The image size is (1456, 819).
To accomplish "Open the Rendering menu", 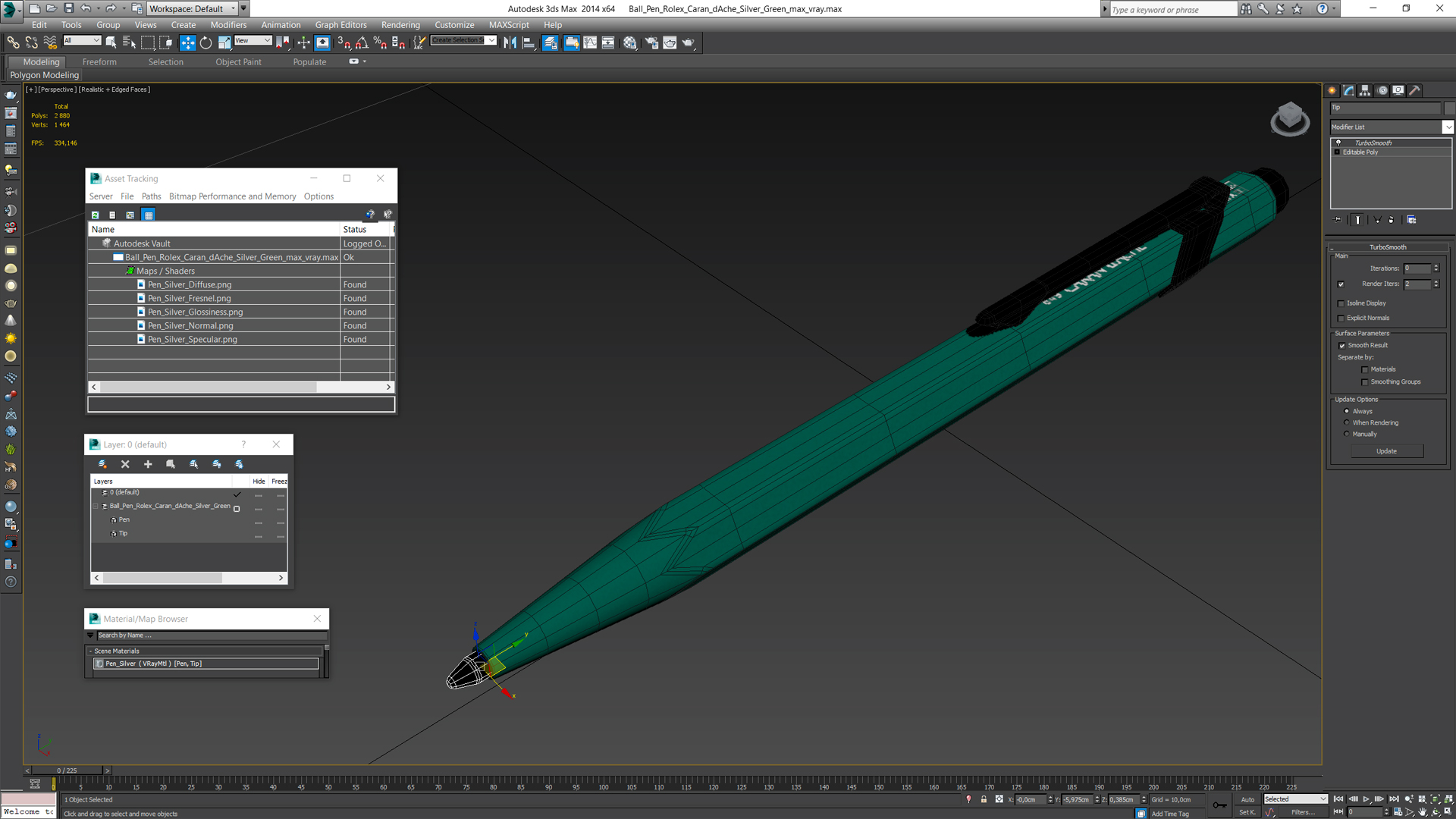I will [x=400, y=25].
